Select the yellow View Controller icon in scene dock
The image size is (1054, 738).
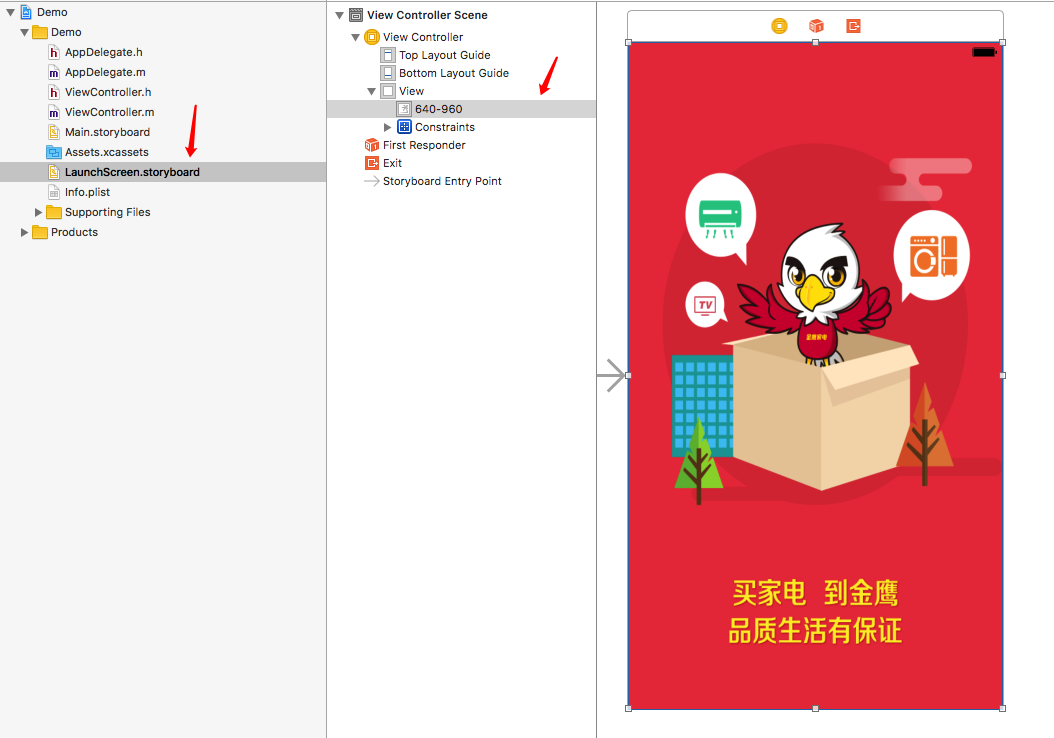click(370, 36)
